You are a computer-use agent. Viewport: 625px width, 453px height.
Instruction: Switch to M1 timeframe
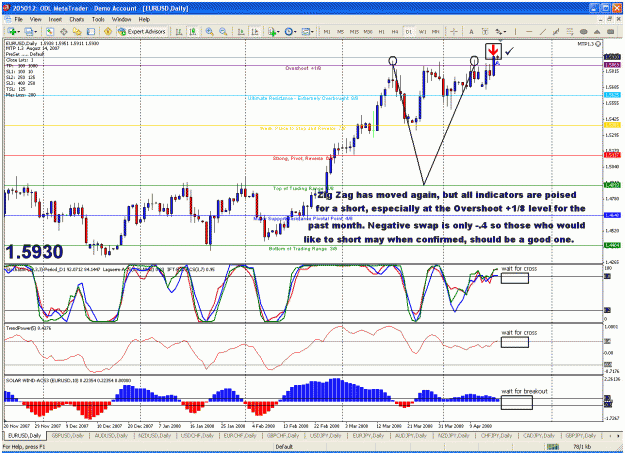[x=327, y=32]
